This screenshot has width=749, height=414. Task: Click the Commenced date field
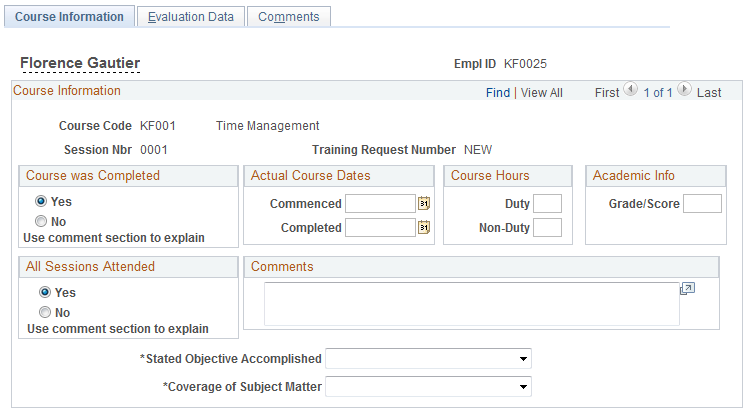(x=379, y=204)
